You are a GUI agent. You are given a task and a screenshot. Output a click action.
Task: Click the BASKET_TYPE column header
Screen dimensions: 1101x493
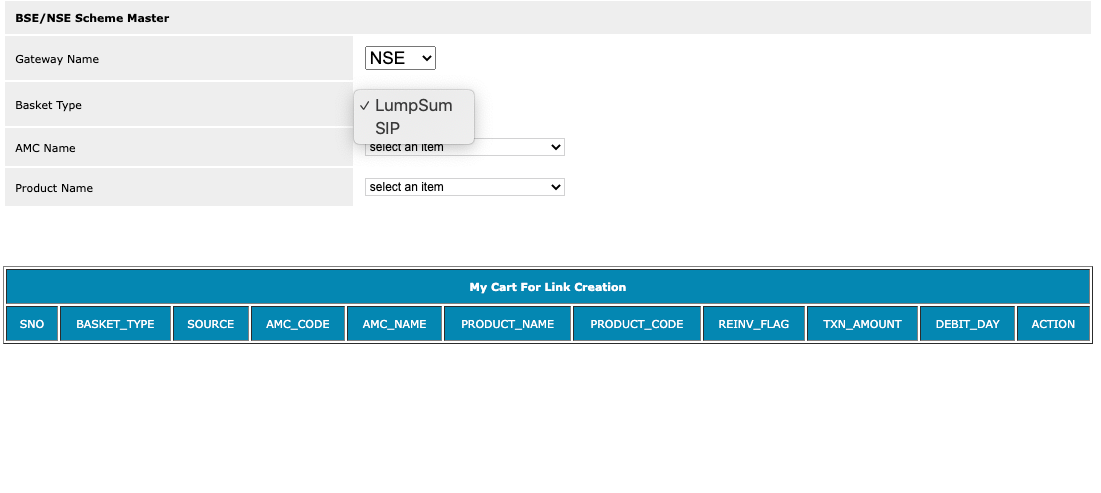(x=115, y=324)
